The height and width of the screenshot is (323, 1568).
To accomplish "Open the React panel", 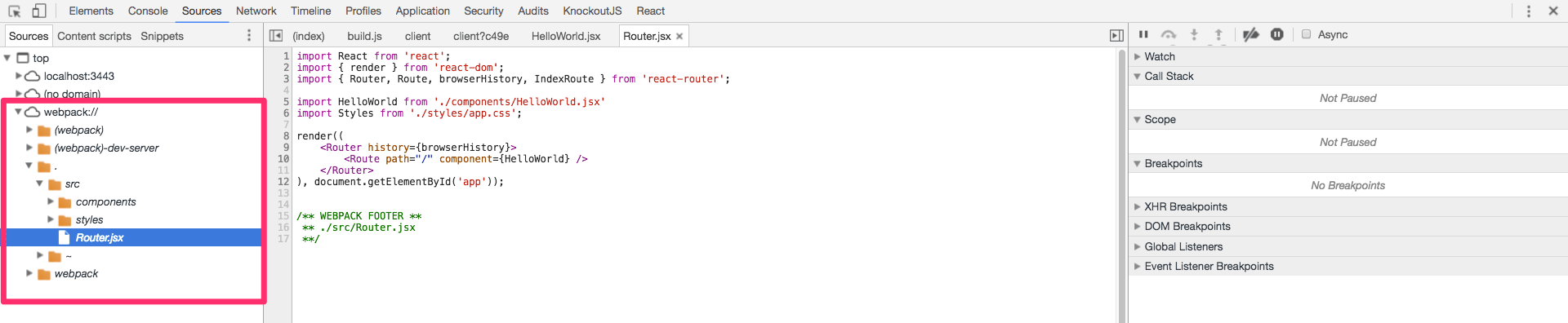I will (x=651, y=11).
